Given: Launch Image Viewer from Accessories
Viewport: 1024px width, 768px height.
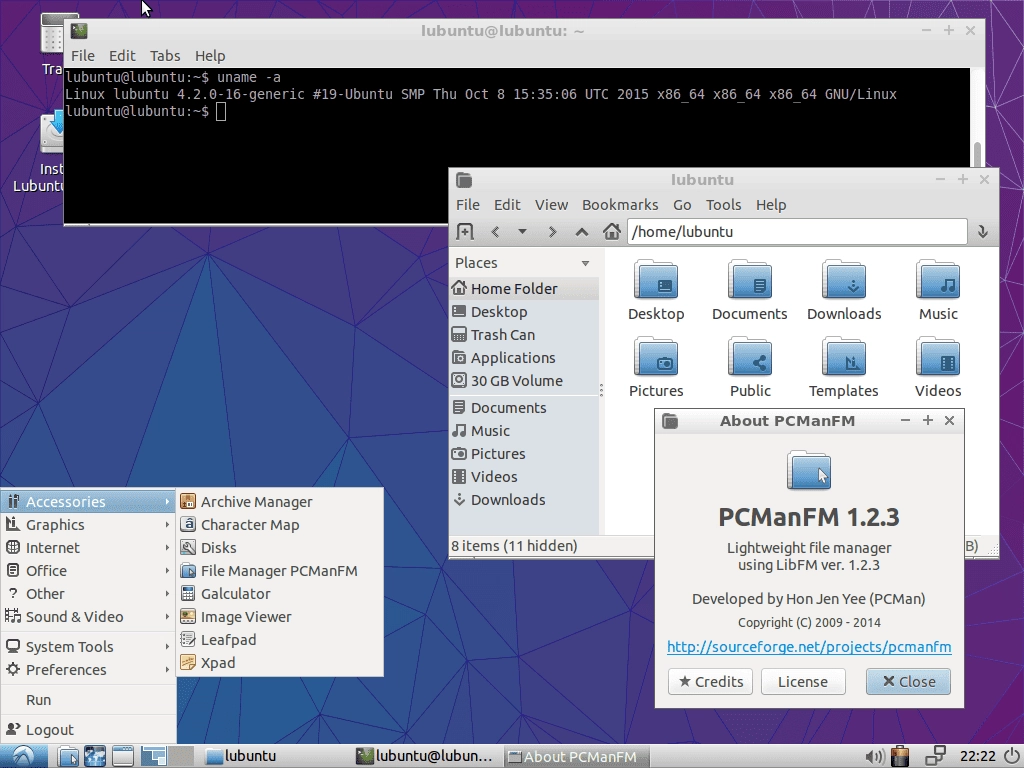Looking at the screenshot, I should [280, 617].
